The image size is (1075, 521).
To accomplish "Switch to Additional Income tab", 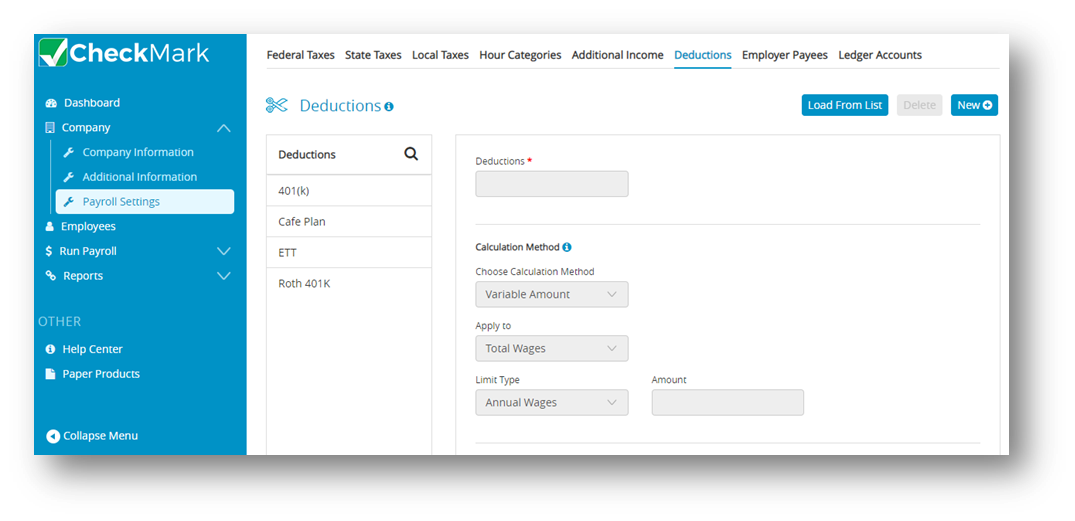I will (x=618, y=55).
